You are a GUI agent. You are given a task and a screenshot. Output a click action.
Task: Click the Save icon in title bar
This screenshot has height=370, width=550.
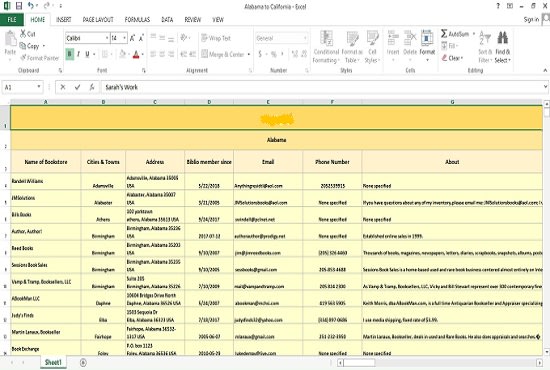[x=19, y=6]
